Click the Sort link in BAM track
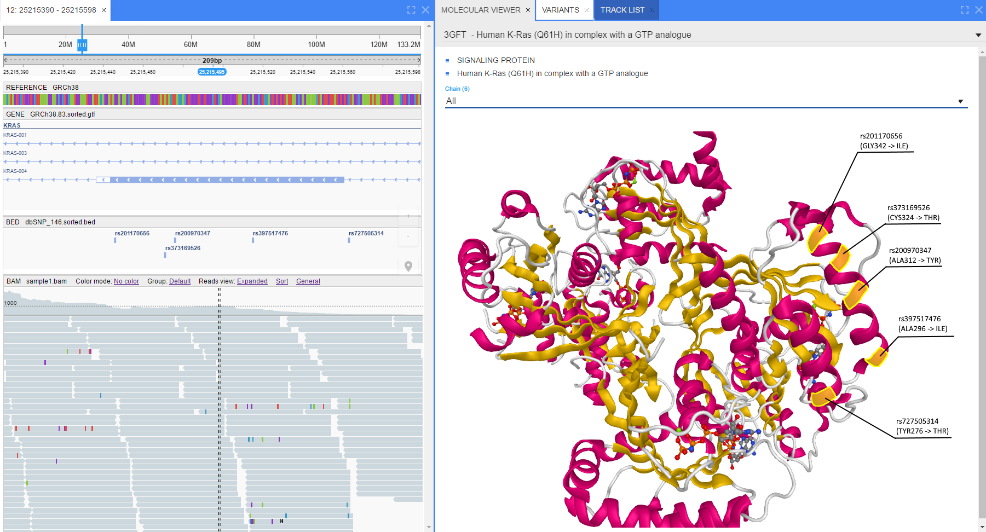 pos(282,281)
